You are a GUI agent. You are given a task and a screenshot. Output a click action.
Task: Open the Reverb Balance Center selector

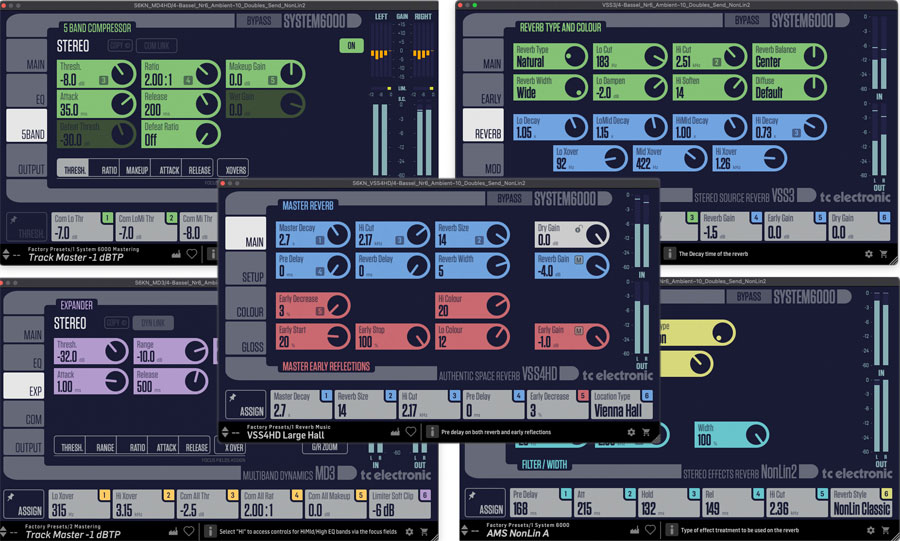[x=789, y=56]
